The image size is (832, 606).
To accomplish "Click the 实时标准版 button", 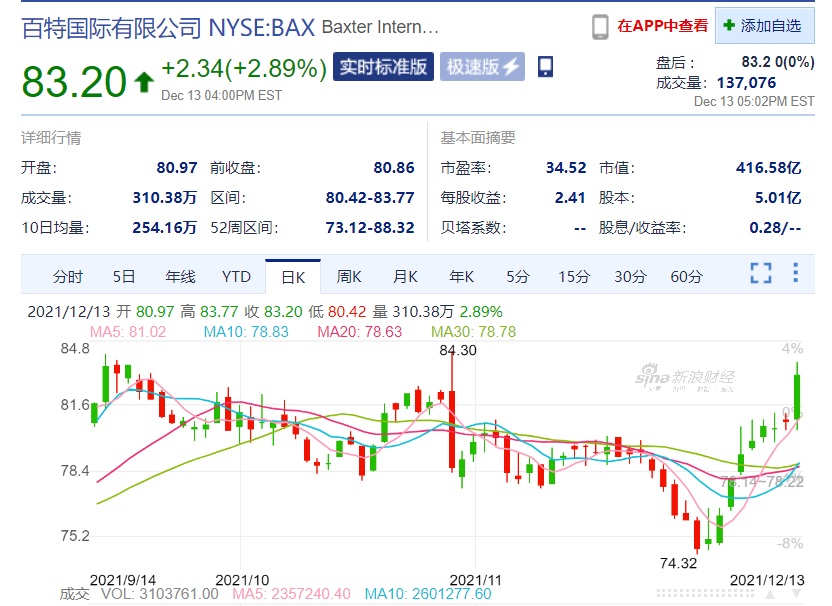I will click(x=383, y=67).
